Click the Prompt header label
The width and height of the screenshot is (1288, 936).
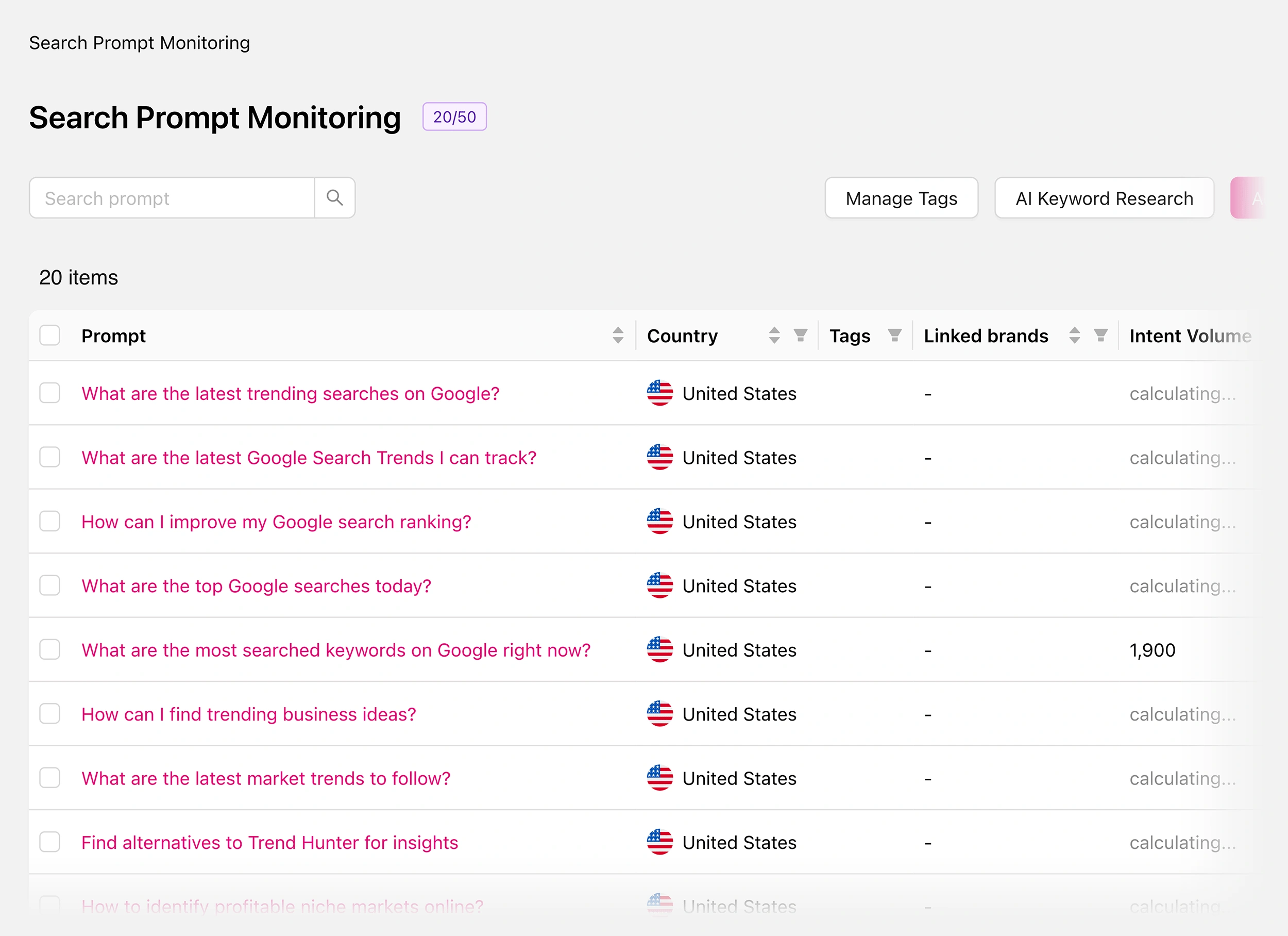pyautogui.click(x=113, y=336)
